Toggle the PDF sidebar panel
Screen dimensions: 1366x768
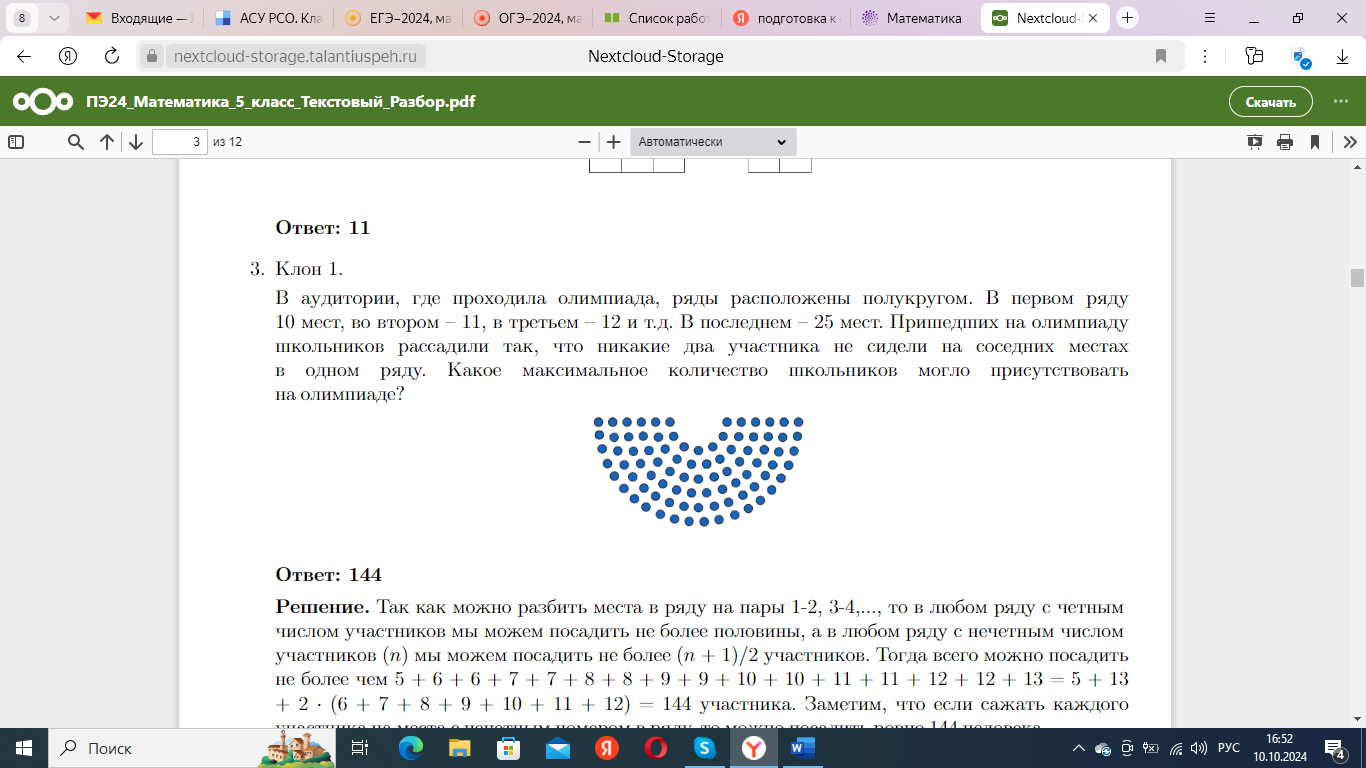(16, 142)
